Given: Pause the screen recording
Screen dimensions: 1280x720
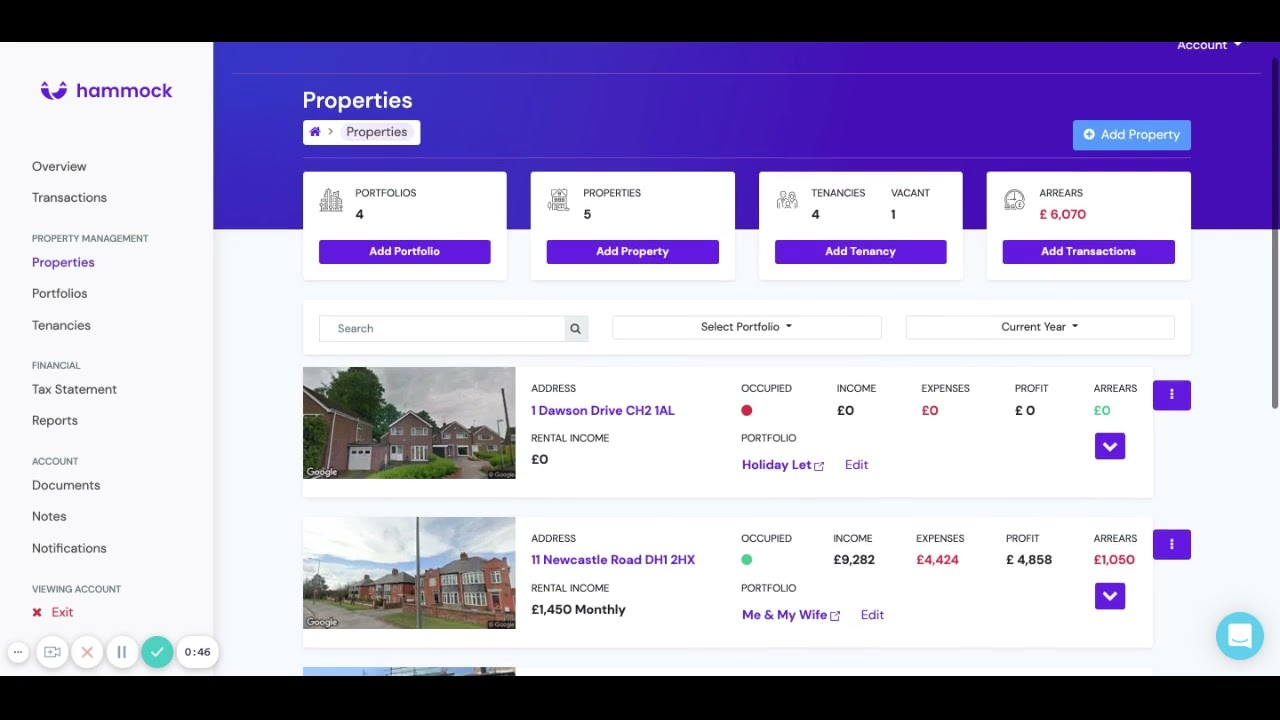Looking at the screenshot, I should [121, 652].
